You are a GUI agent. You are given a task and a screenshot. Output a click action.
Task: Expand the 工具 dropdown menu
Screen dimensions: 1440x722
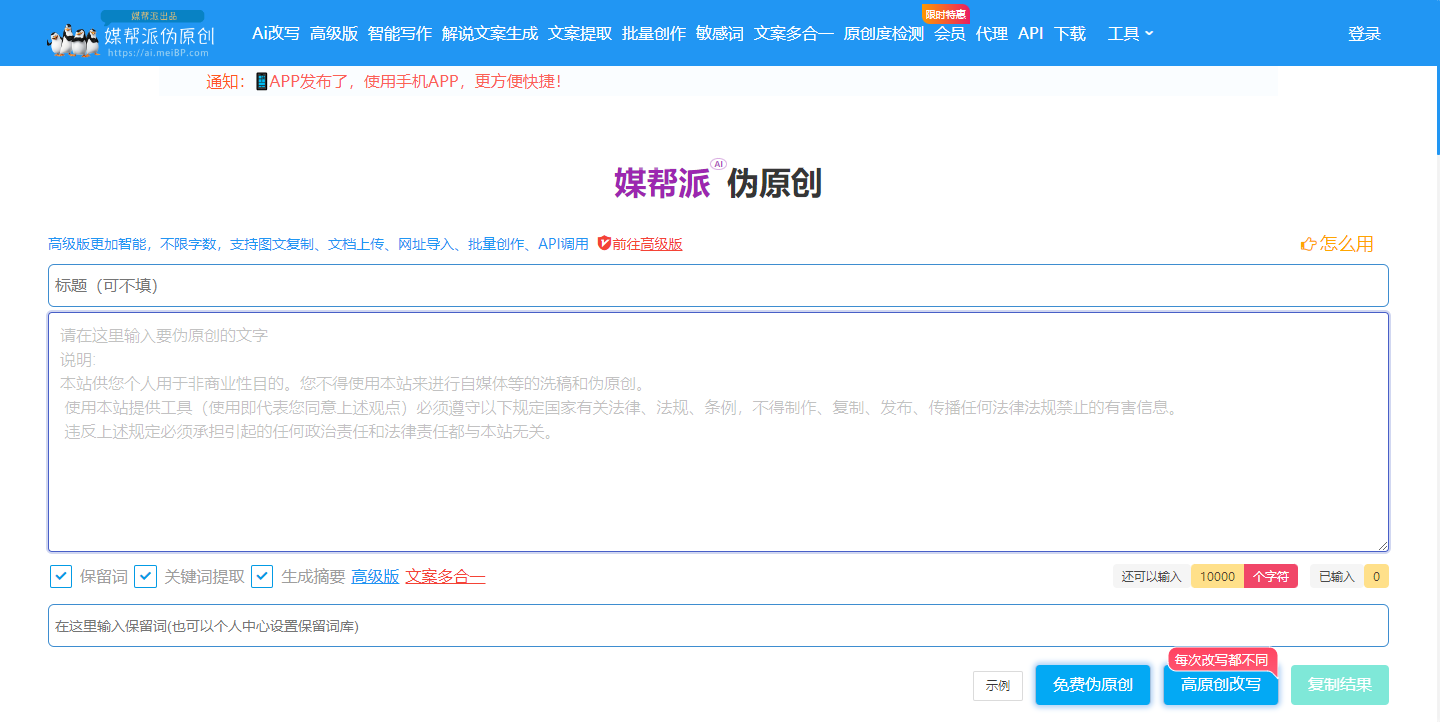(x=1130, y=33)
